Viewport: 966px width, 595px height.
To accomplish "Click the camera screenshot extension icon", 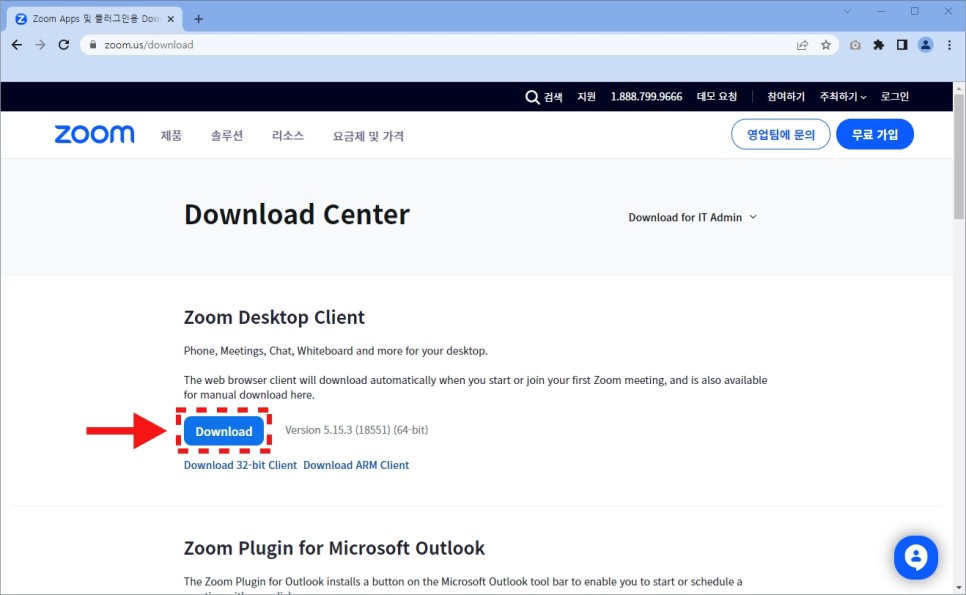I will [x=855, y=45].
